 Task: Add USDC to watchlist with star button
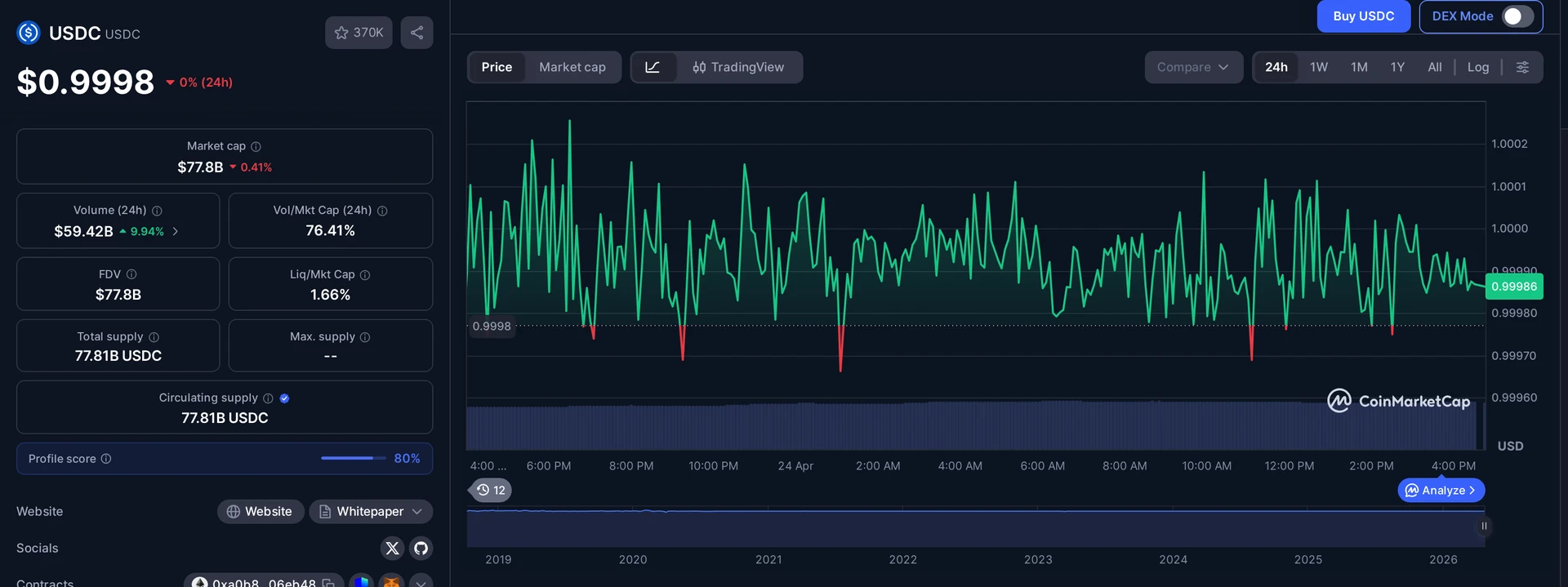click(359, 33)
